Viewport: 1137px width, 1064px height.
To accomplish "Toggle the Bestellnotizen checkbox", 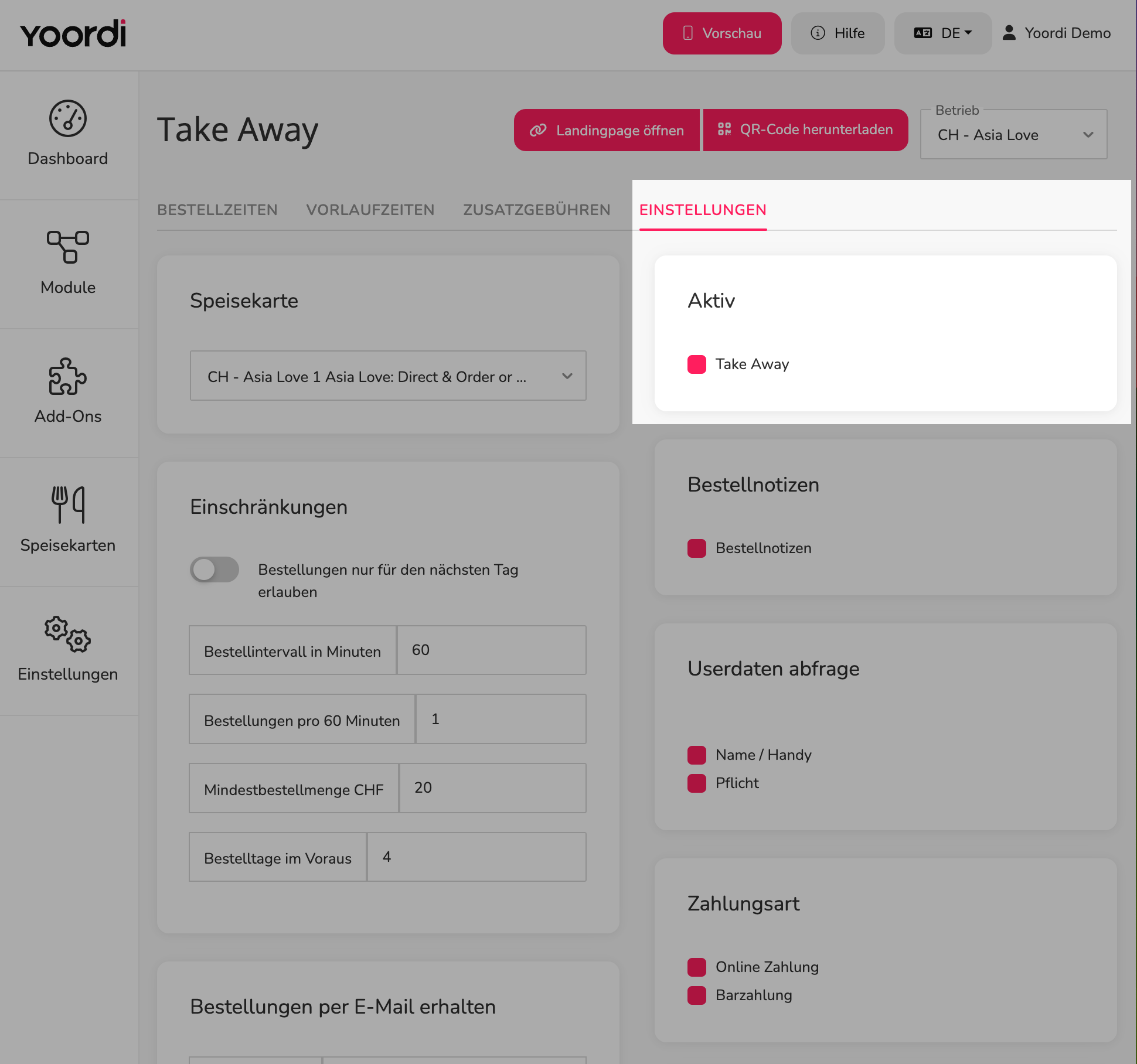I will [x=697, y=548].
